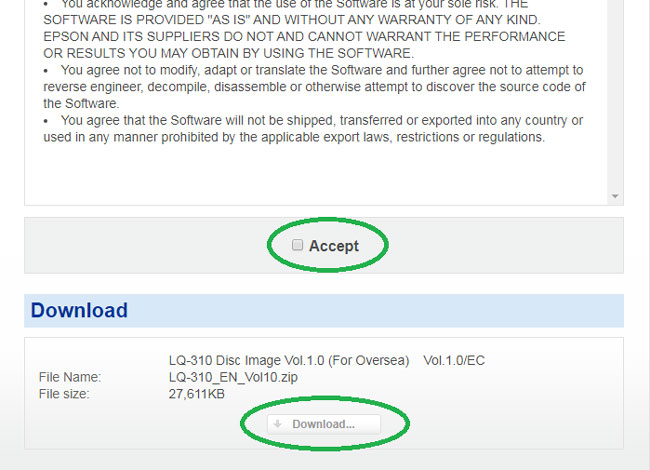
Task: Click the LQ-310 Disc Image title text
Action: [x=289, y=360]
